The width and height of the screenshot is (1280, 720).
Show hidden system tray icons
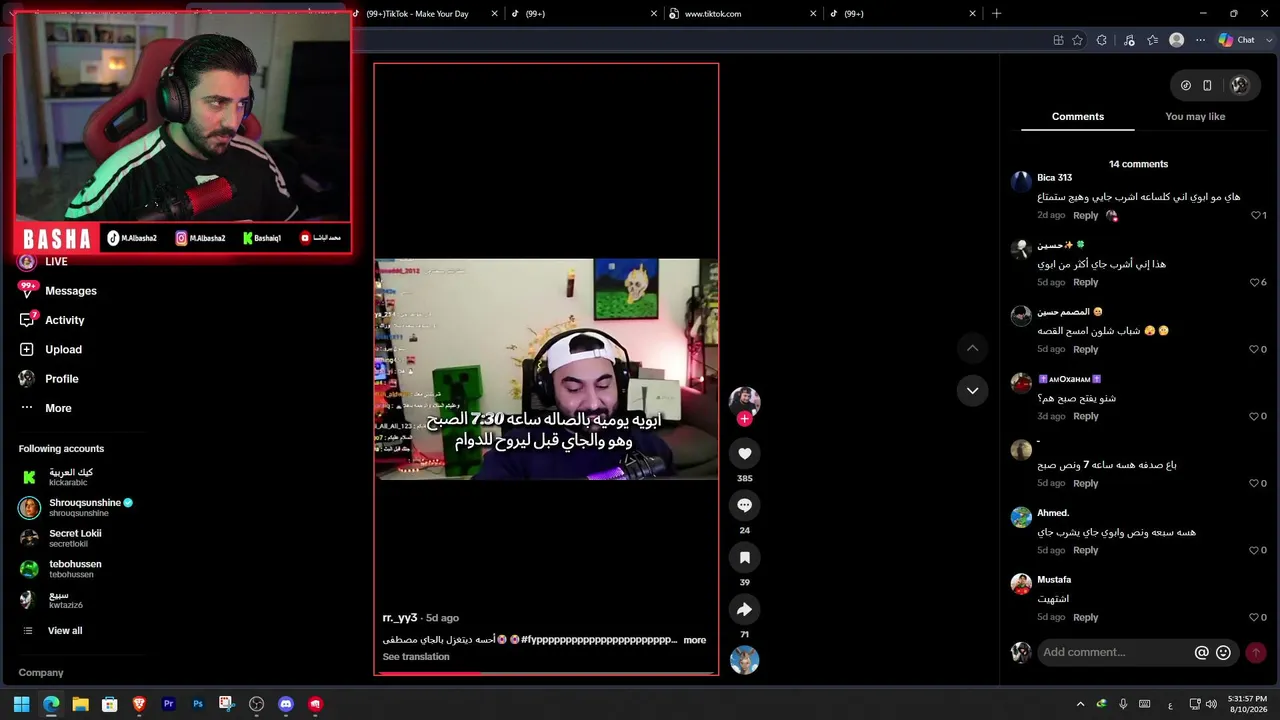point(1080,704)
